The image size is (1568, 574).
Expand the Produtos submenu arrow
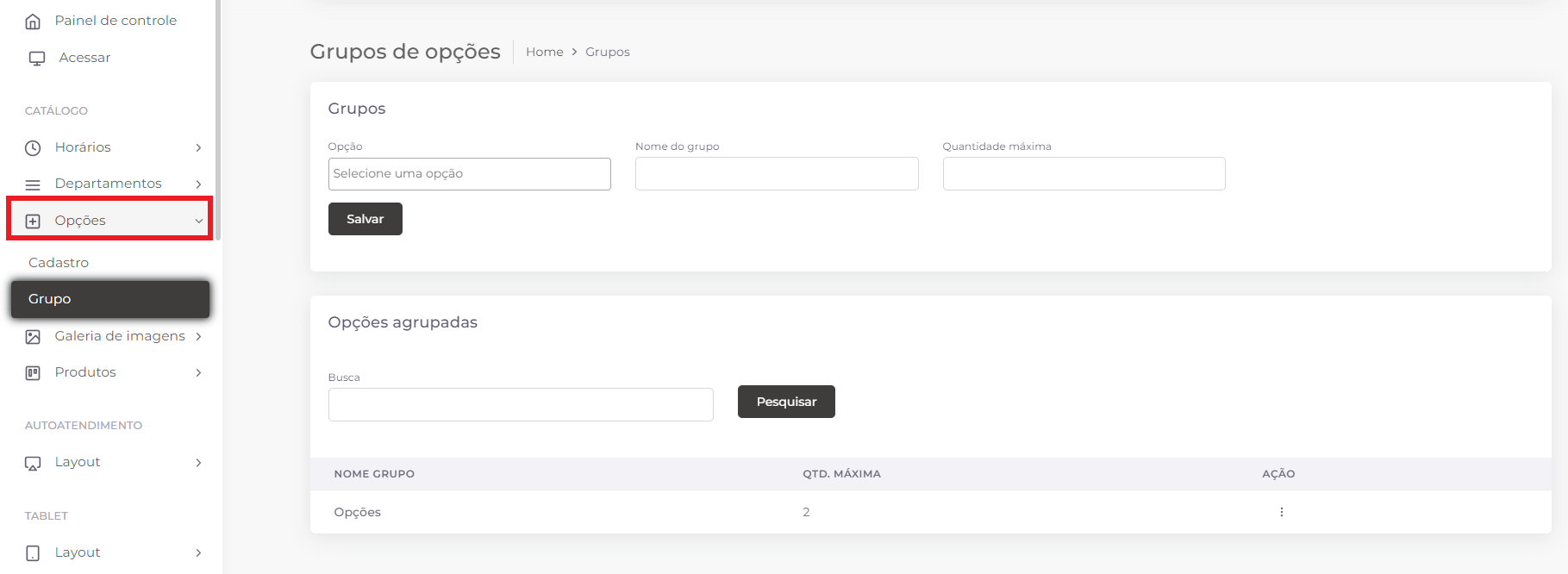pyautogui.click(x=198, y=373)
